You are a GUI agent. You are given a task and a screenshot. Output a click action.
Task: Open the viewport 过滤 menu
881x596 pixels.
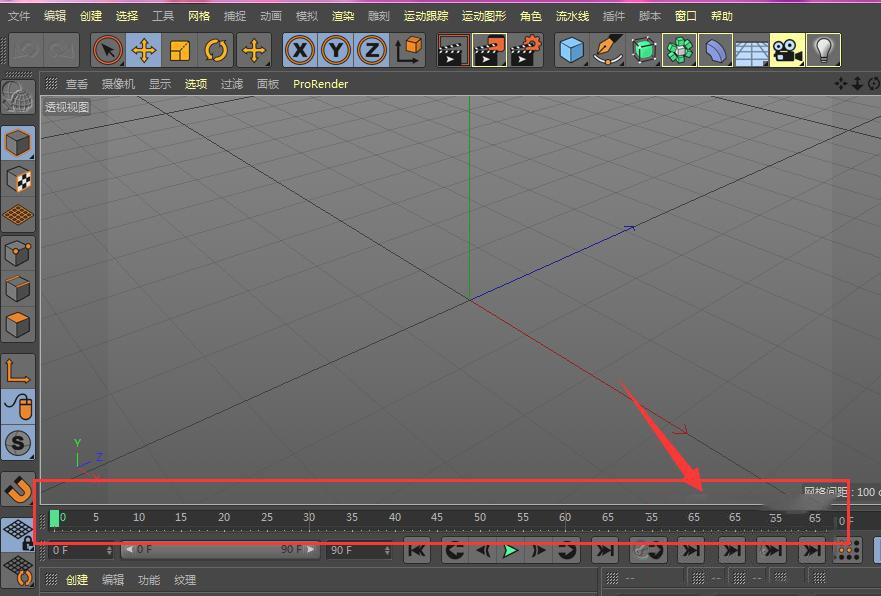tap(231, 84)
